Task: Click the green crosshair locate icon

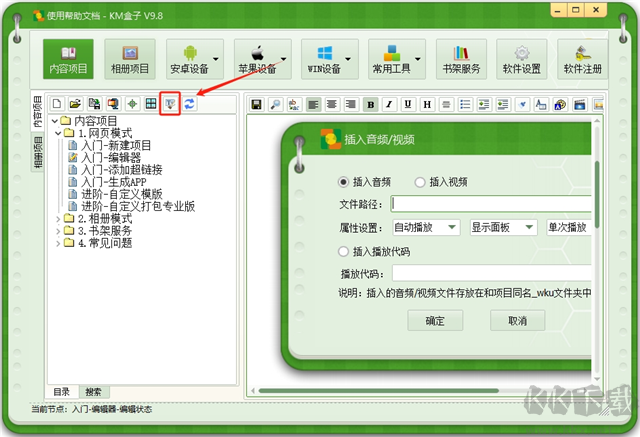Action: [132, 104]
